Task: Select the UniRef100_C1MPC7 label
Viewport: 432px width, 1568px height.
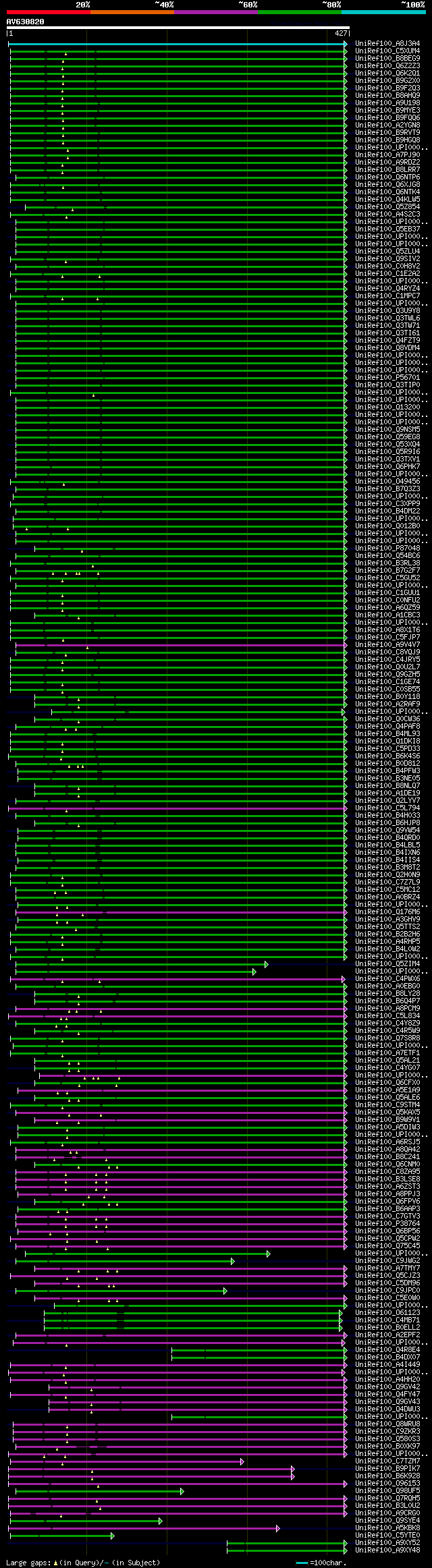Action: [x=387, y=296]
